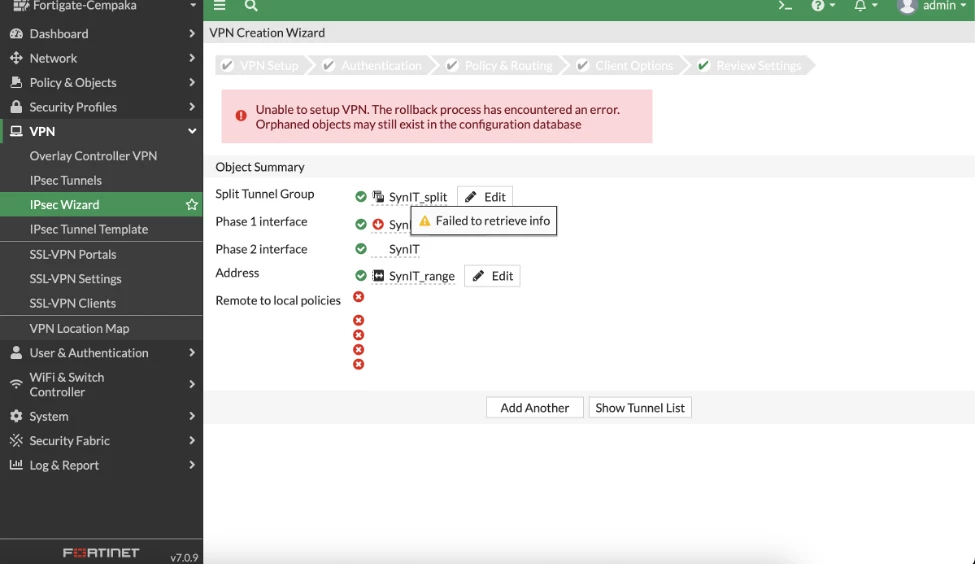Collapse the VPN menu chevron
Image resolution: width=977 pixels, height=564 pixels.
[x=192, y=131]
